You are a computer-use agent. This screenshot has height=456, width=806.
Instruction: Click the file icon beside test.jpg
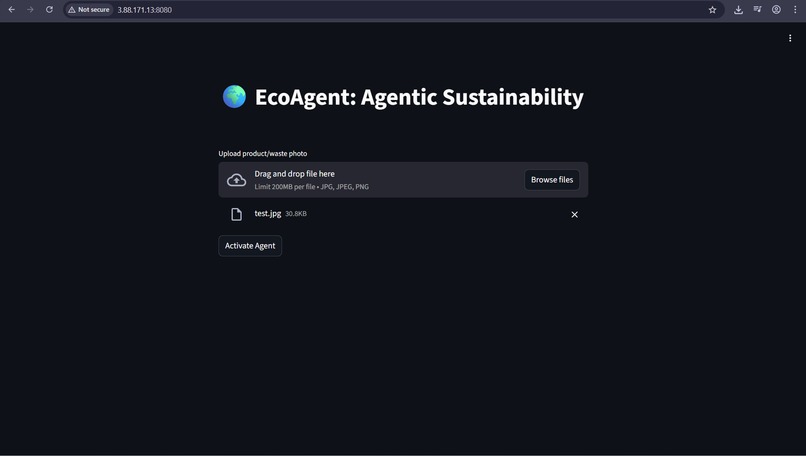[x=236, y=214]
